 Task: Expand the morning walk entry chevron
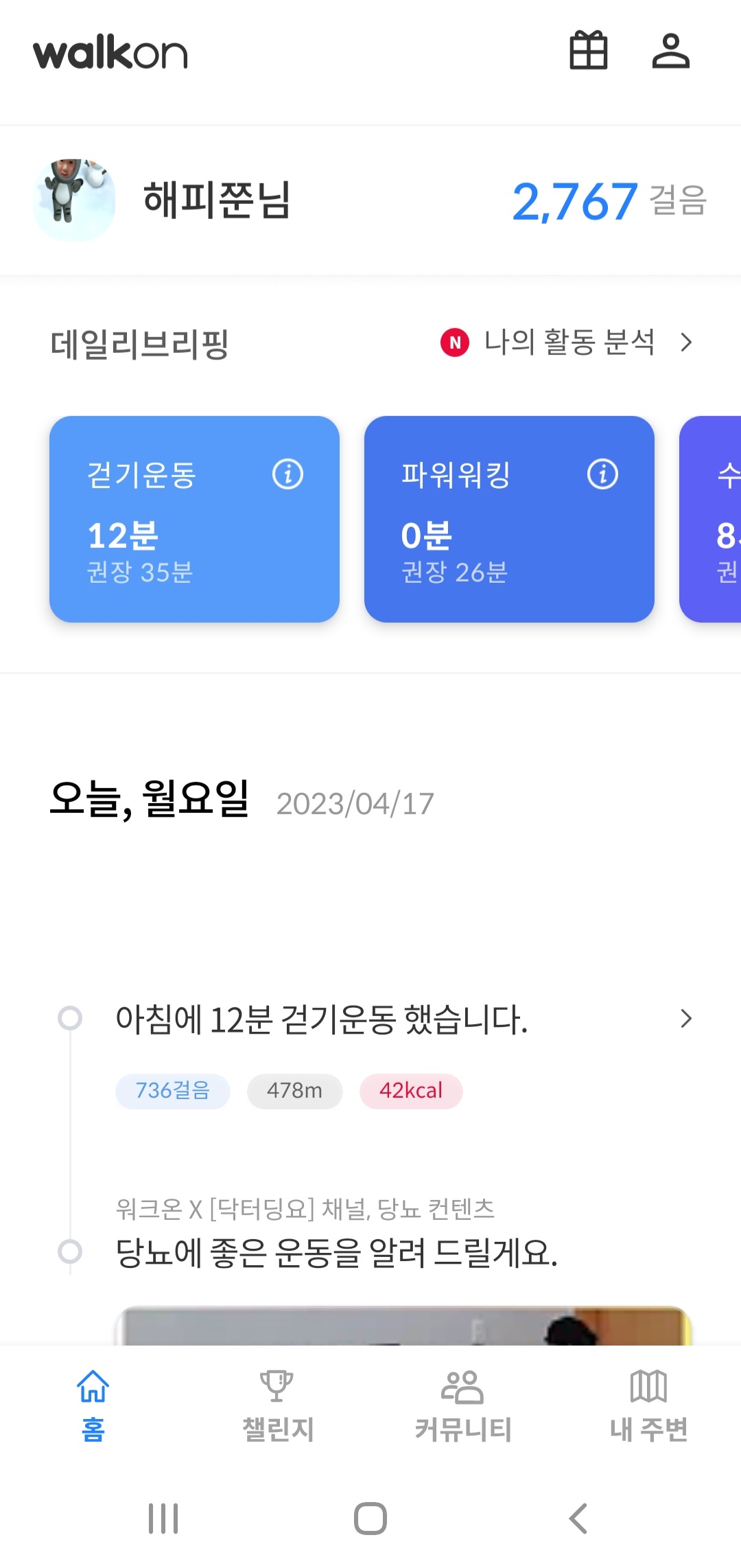coord(686,1018)
